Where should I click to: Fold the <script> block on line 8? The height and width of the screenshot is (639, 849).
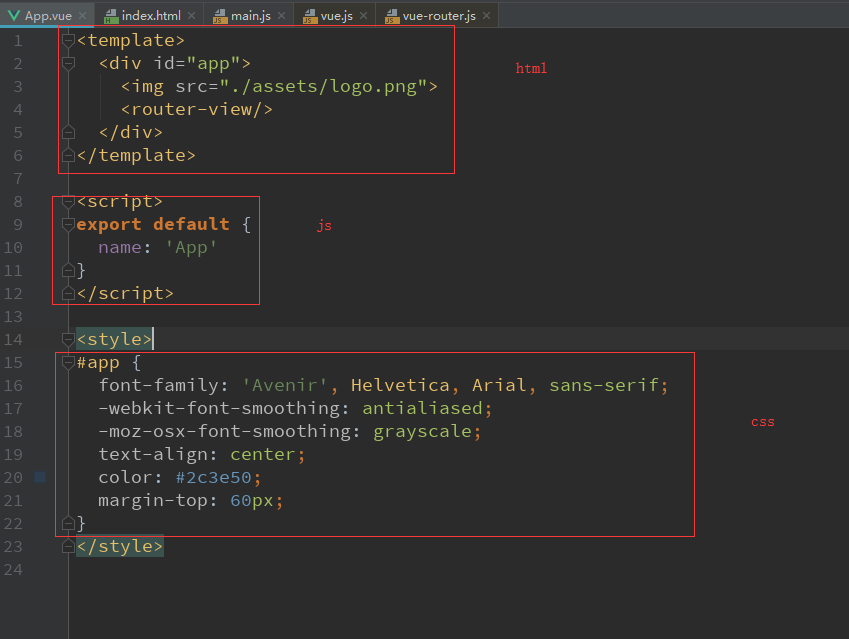pos(68,201)
